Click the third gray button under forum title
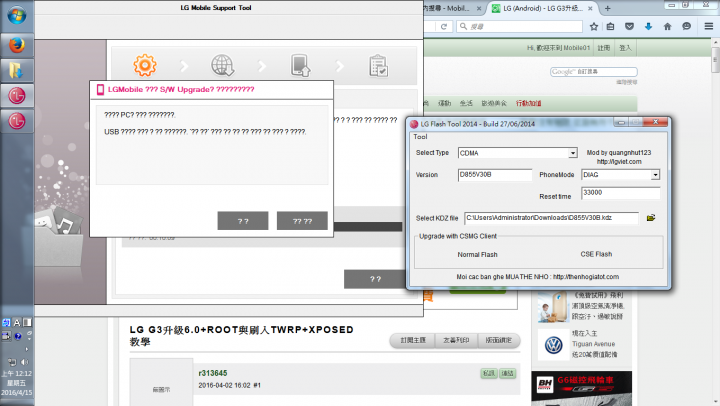 pos(499,340)
